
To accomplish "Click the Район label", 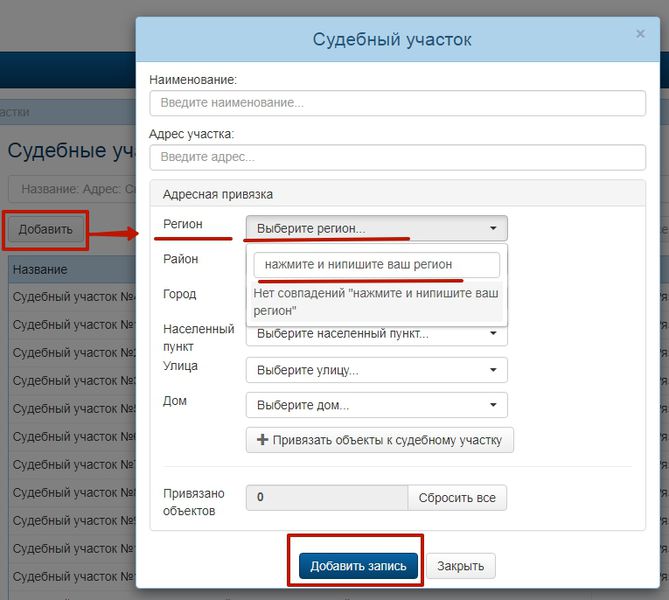I will pyautogui.click(x=180, y=259).
